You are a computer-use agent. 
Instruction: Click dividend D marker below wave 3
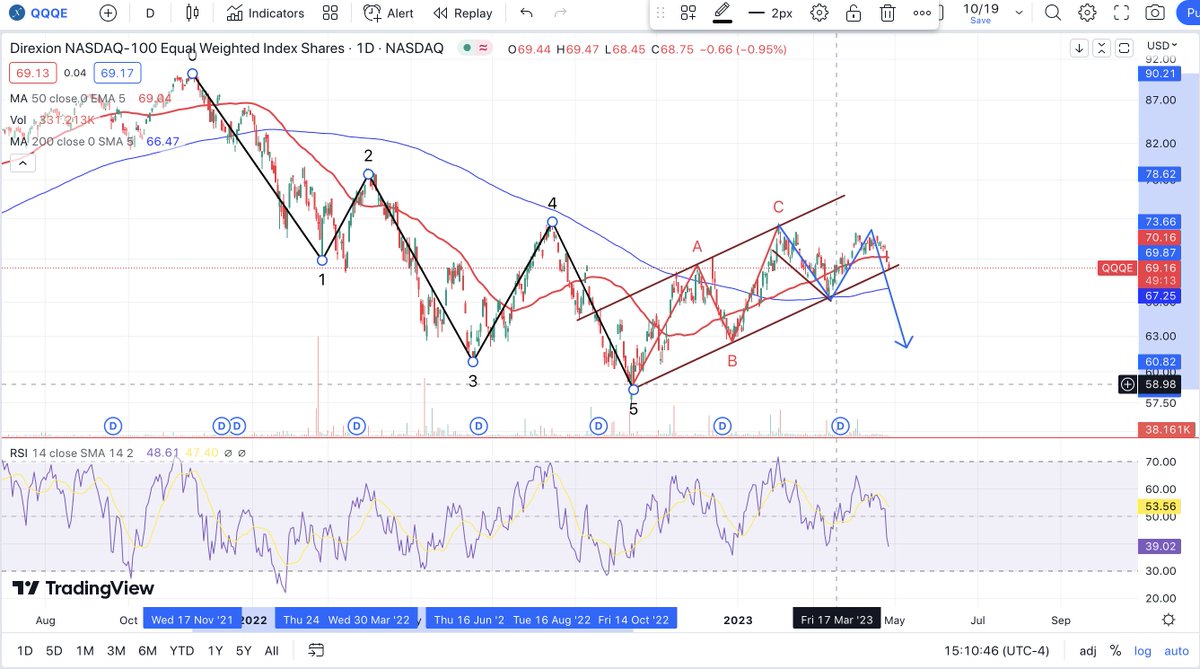(479, 426)
